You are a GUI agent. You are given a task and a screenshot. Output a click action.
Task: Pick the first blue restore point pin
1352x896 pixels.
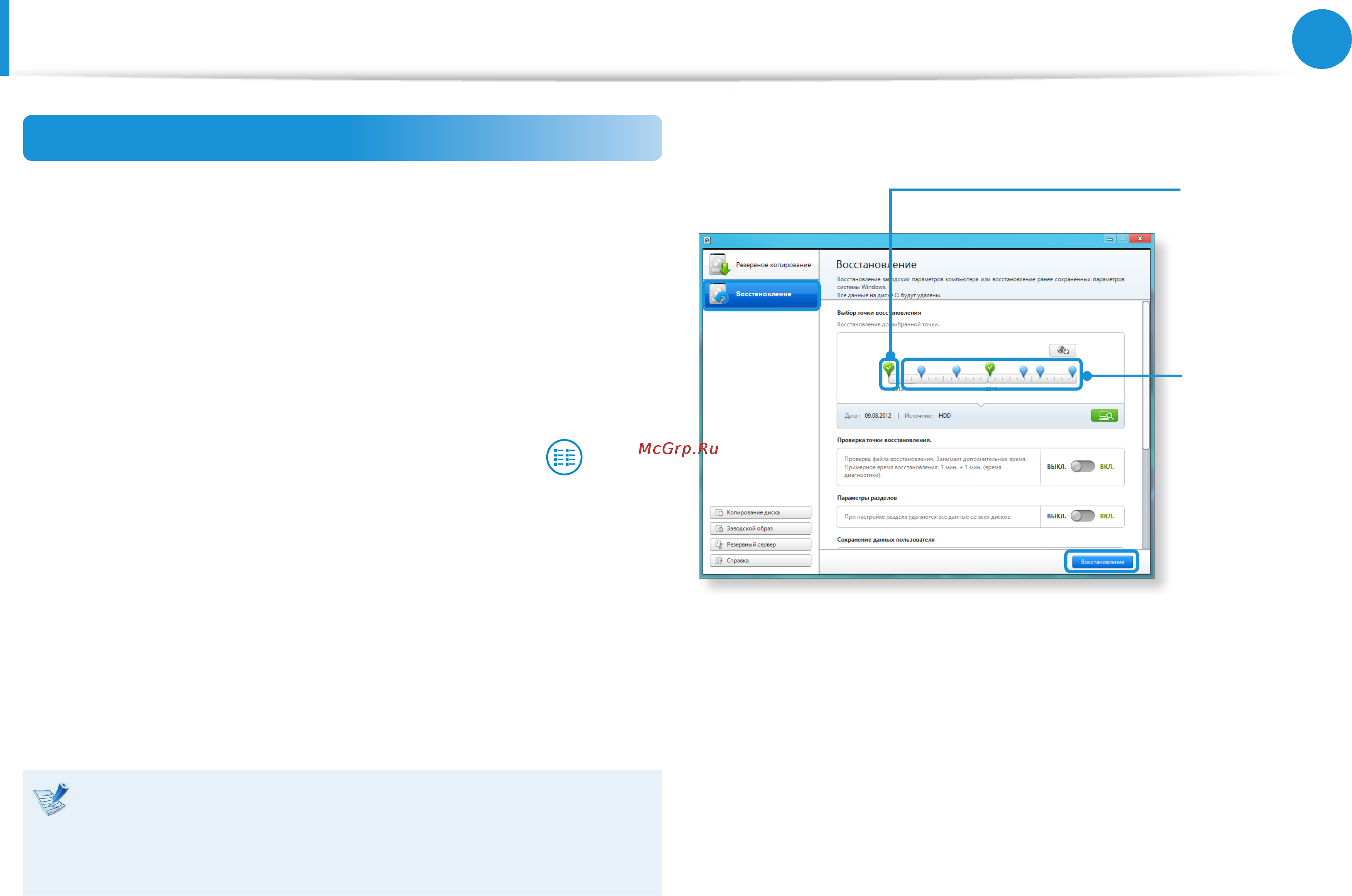(921, 371)
